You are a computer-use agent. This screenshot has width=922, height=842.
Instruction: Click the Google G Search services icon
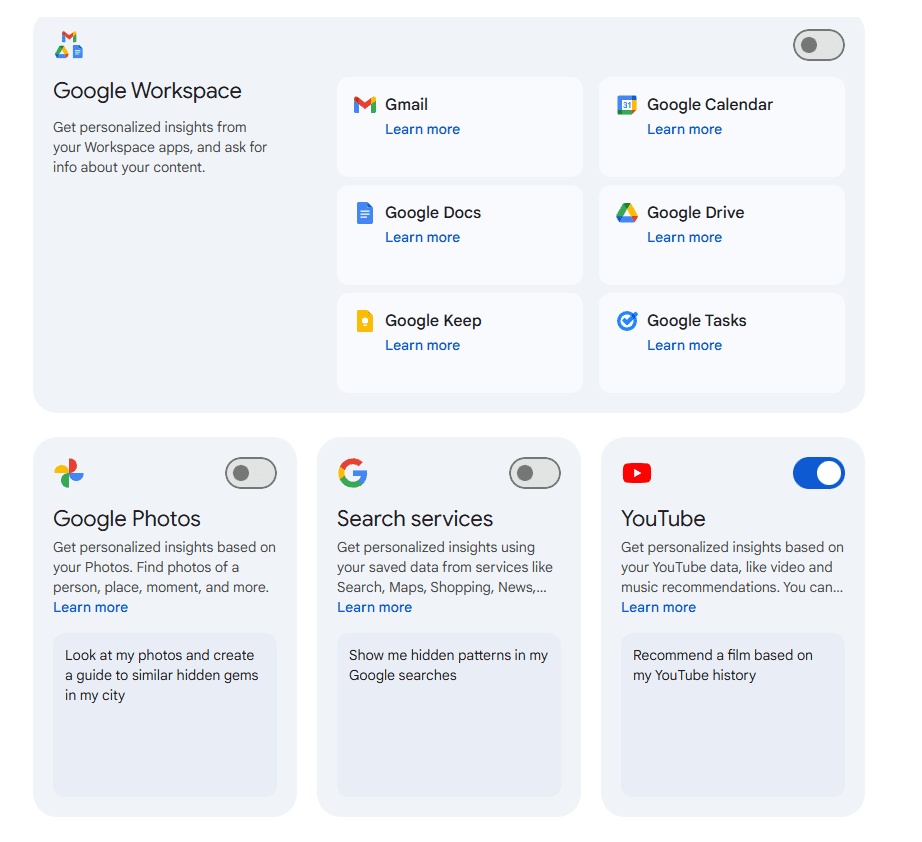click(353, 473)
